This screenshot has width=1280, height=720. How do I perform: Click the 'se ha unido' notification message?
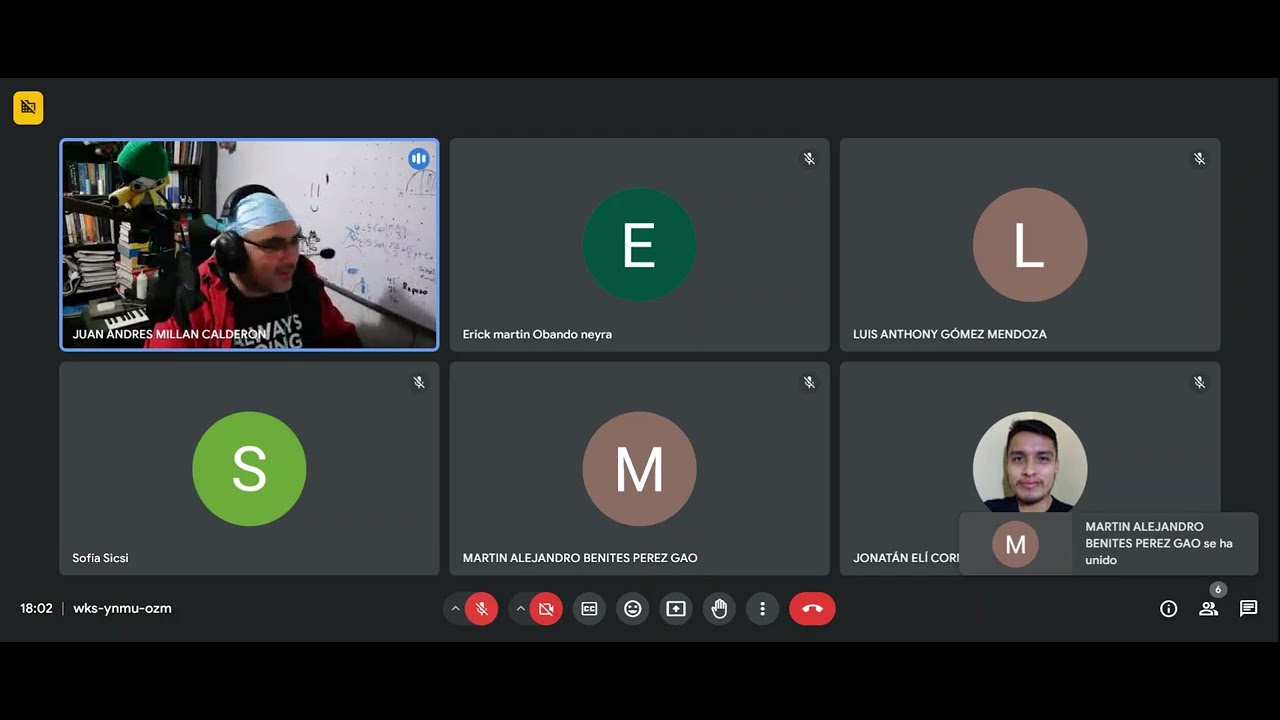coord(1159,543)
